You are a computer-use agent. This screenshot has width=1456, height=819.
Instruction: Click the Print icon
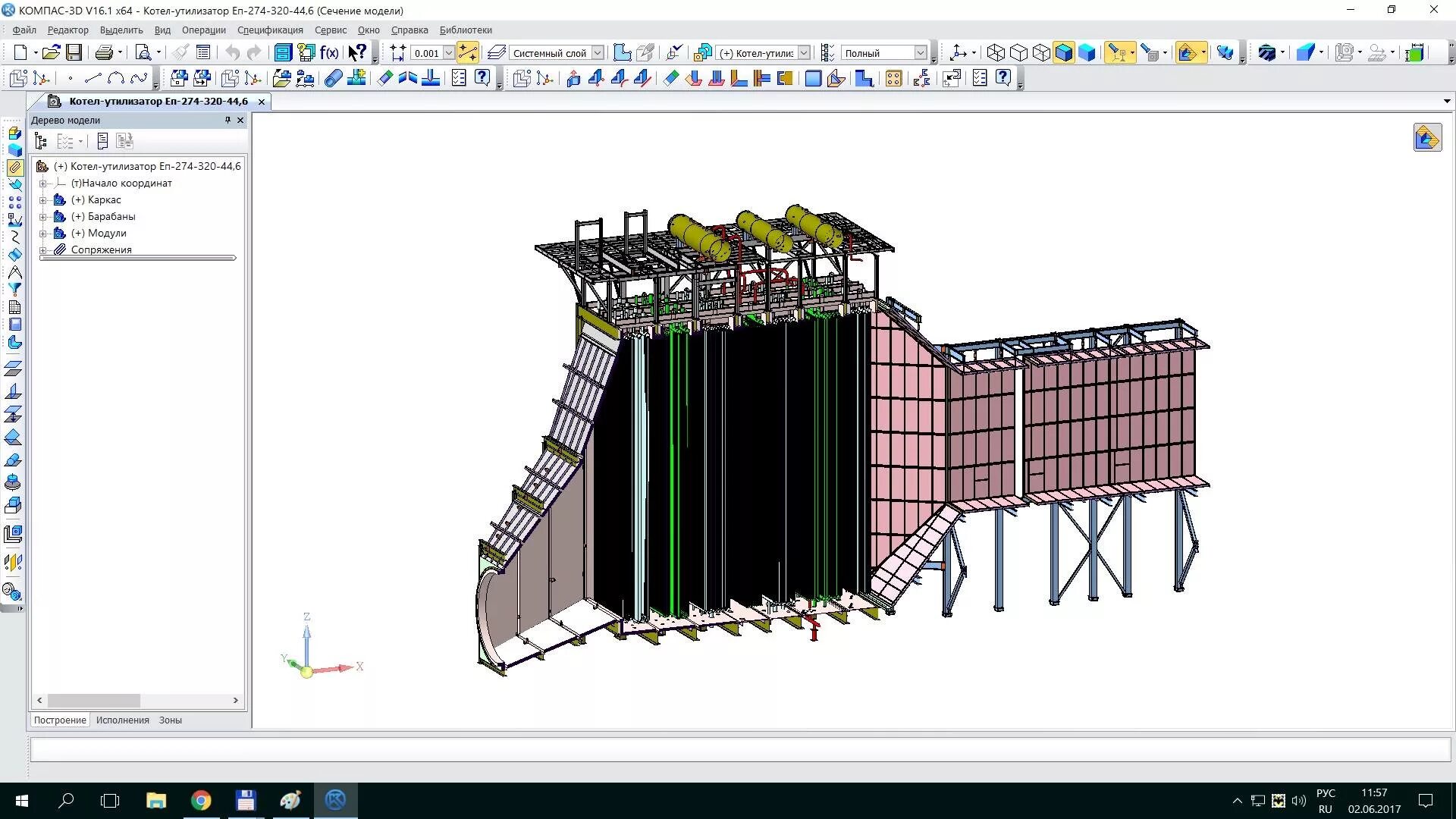click(104, 52)
